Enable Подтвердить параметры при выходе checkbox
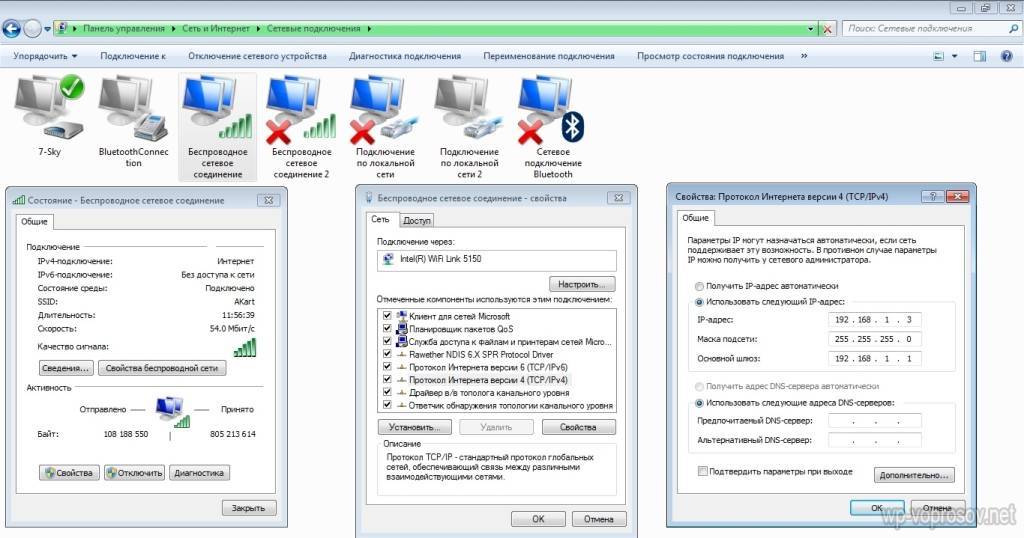 [x=703, y=470]
